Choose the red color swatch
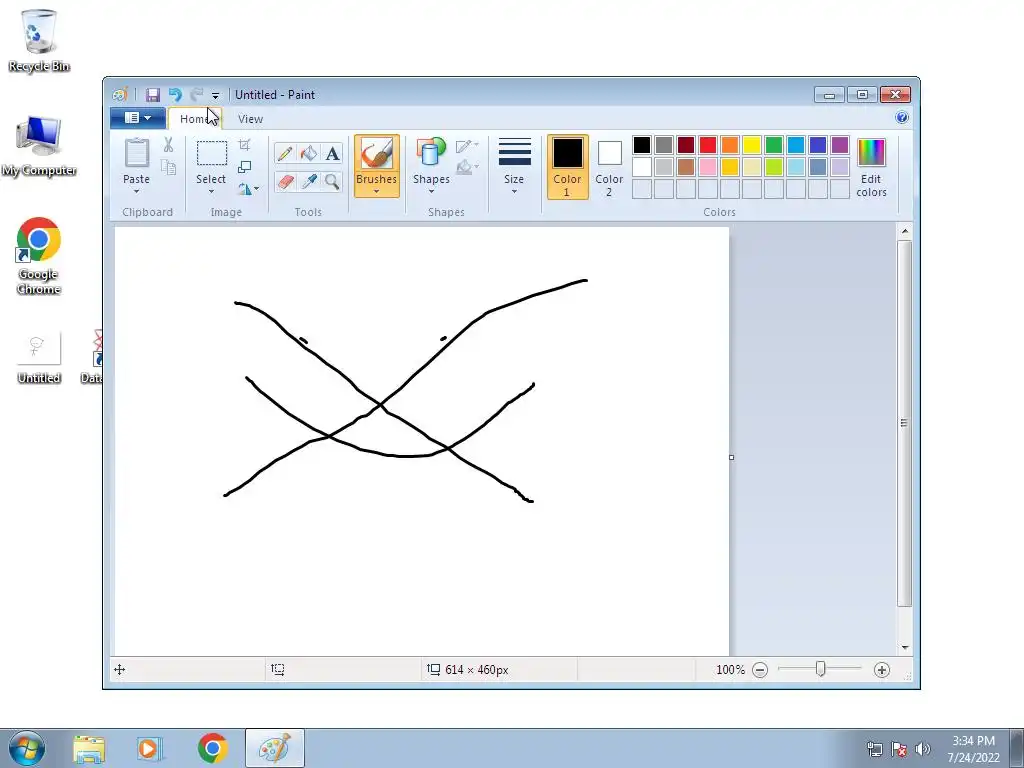Viewport: 1024px width, 768px height. pyautogui.click(x=708, y=145)
